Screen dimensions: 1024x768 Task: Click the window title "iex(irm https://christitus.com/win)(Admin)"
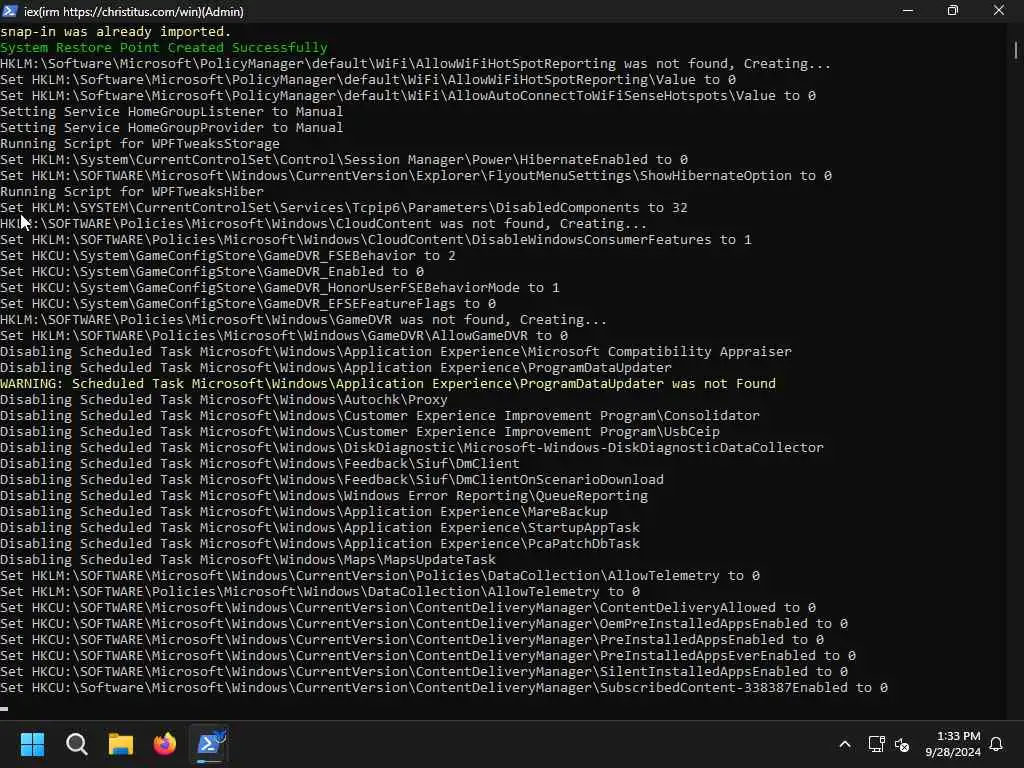coord(134,12)
